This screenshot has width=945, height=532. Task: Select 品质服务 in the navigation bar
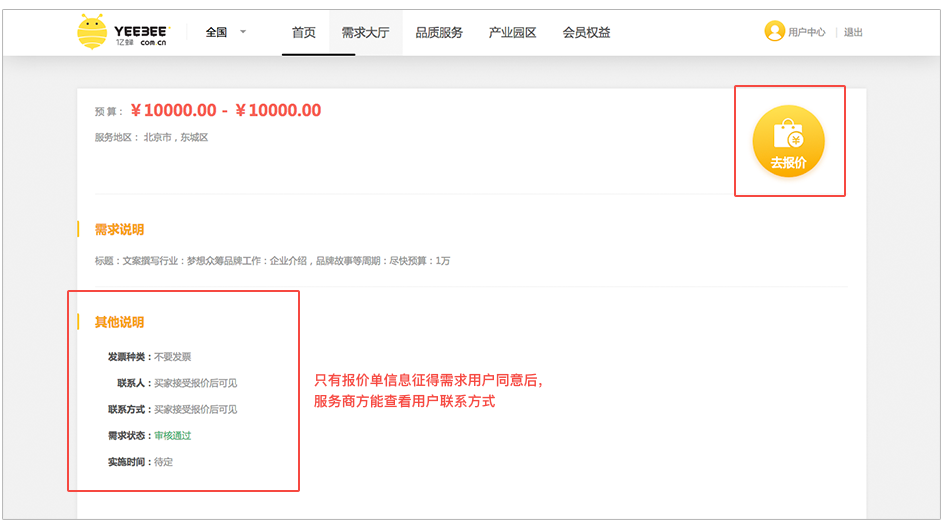[x=439, y=33]
